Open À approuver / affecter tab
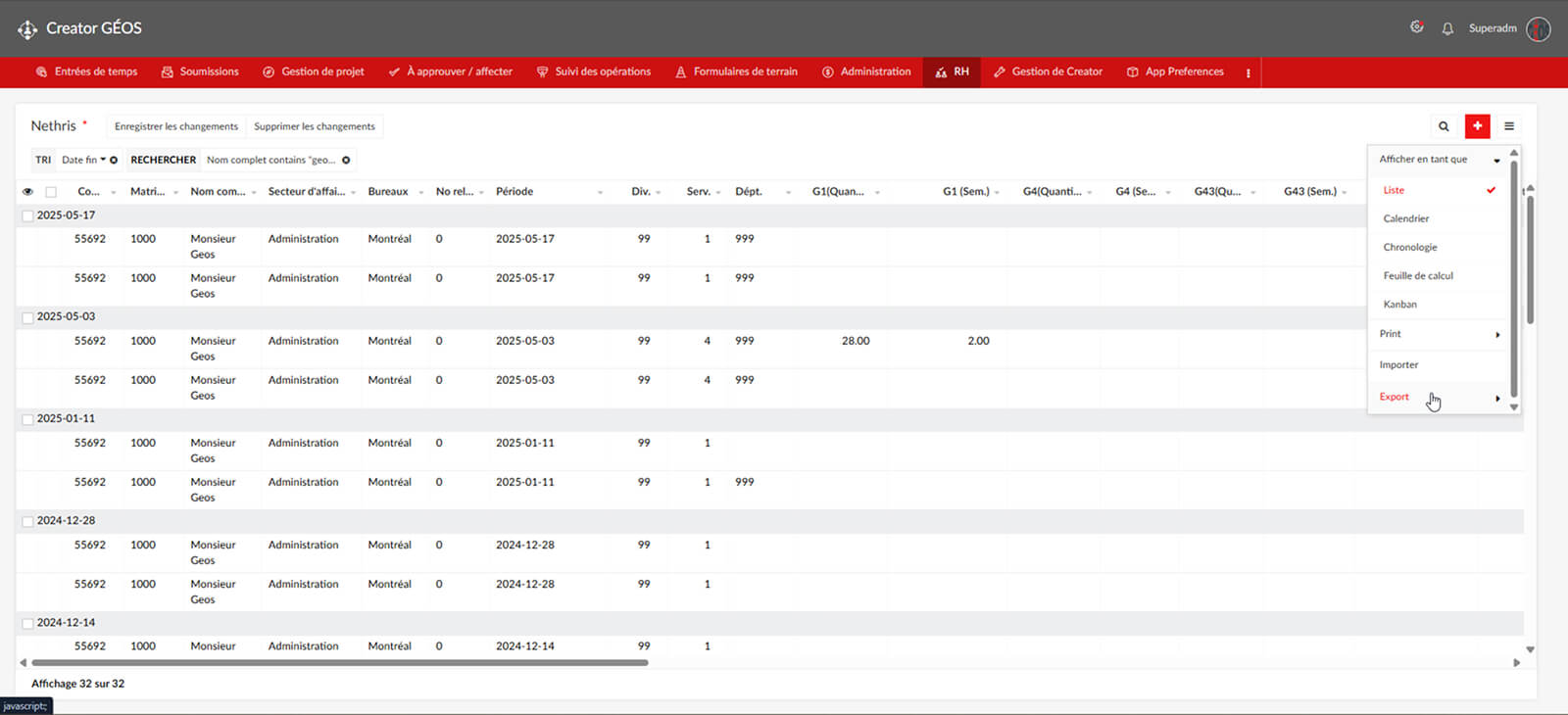Viewport: 1568px width, 715px height. (x=451, y=72)
